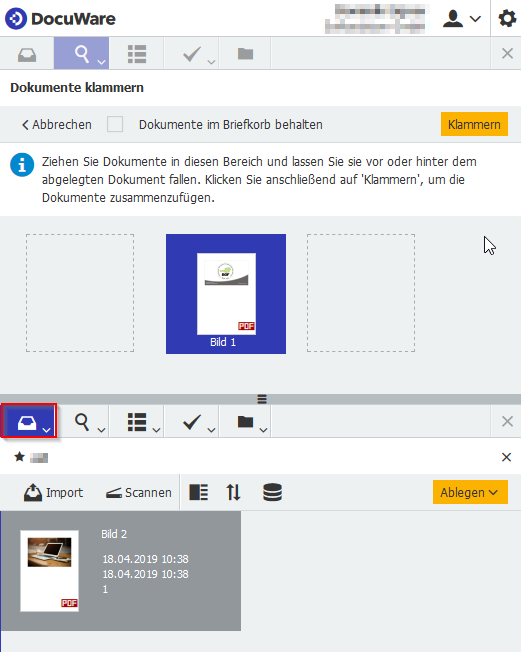
Task: Select the Bild 1 thumbnail
Action: 226,294
